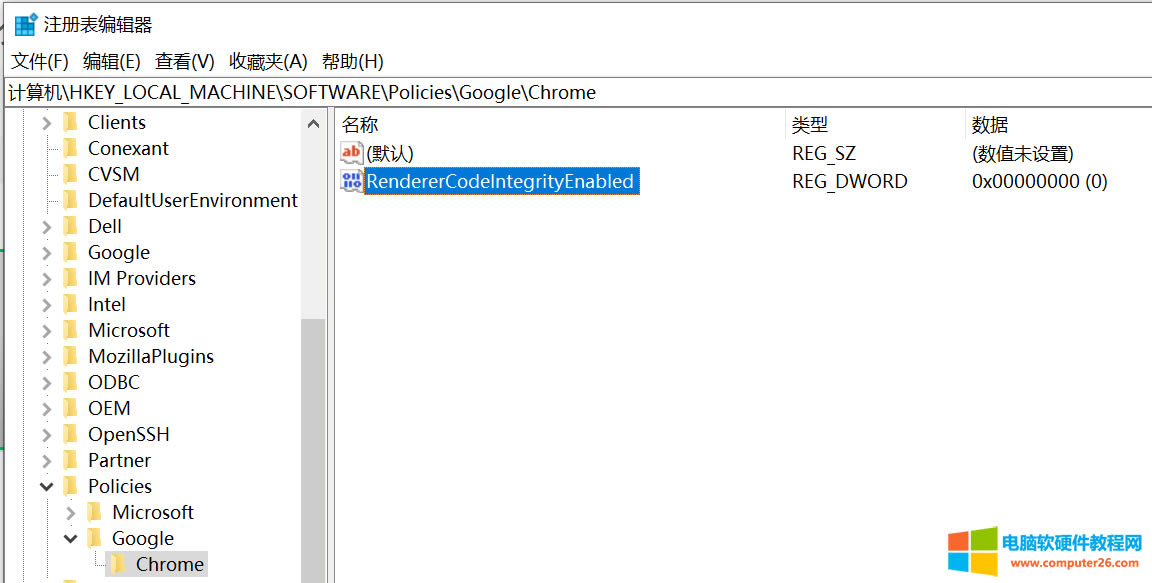Expand the top-level Google key
Screen dimensions: 1152x583
coord(47,253)
